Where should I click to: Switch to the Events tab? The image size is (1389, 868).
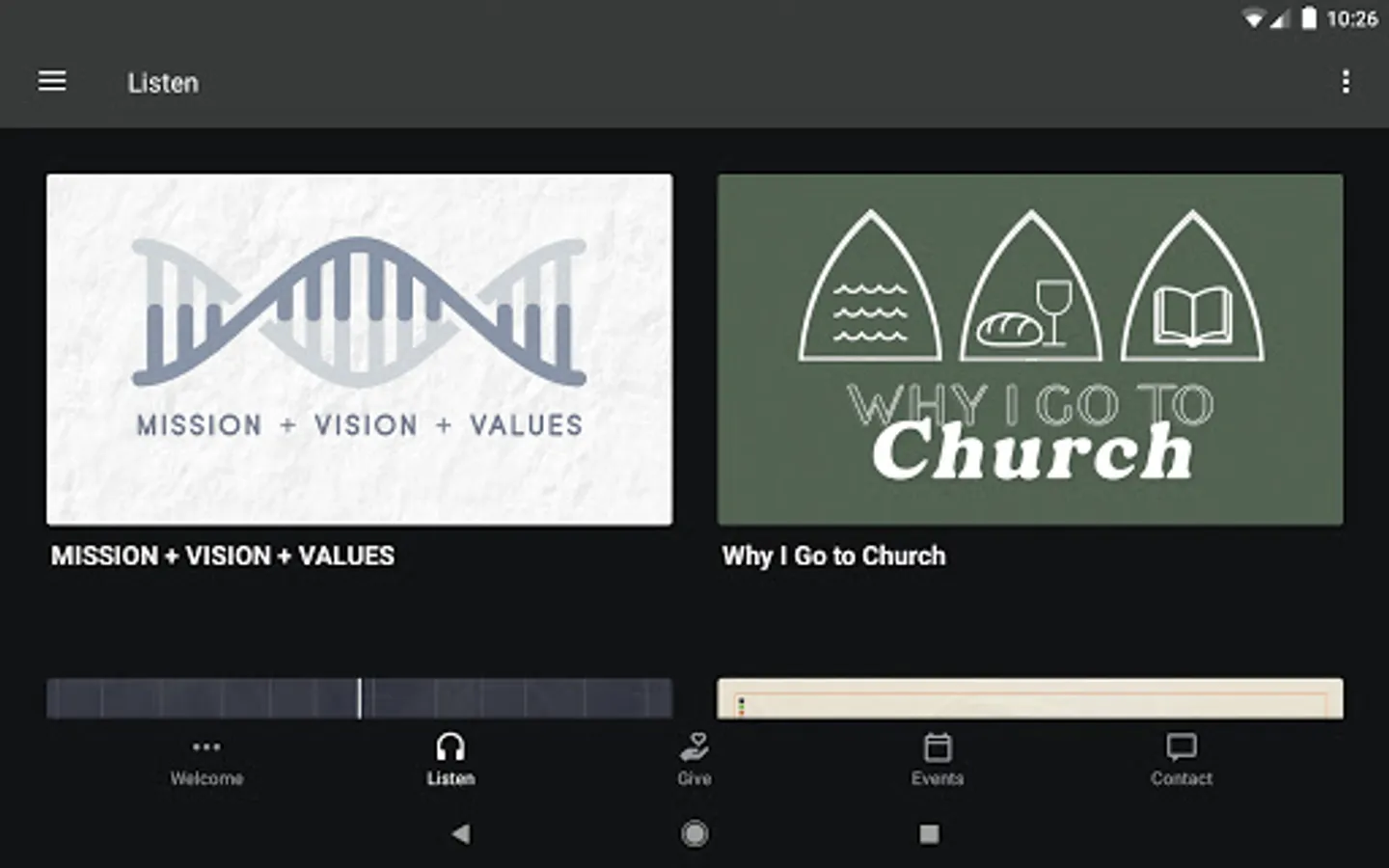tap(938, 761)
